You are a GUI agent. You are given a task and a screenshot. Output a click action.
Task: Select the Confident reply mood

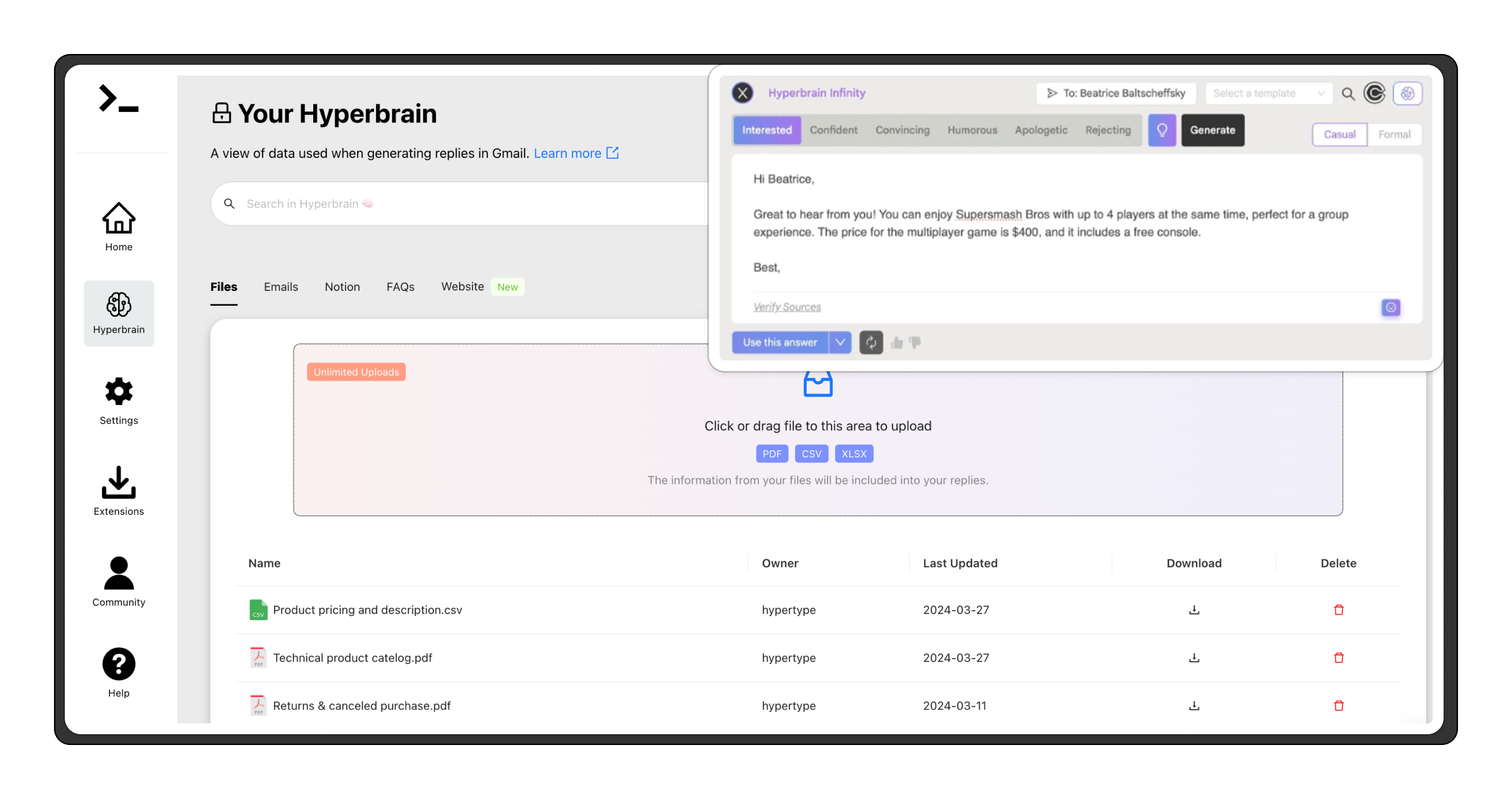click(x=834, y=130)
